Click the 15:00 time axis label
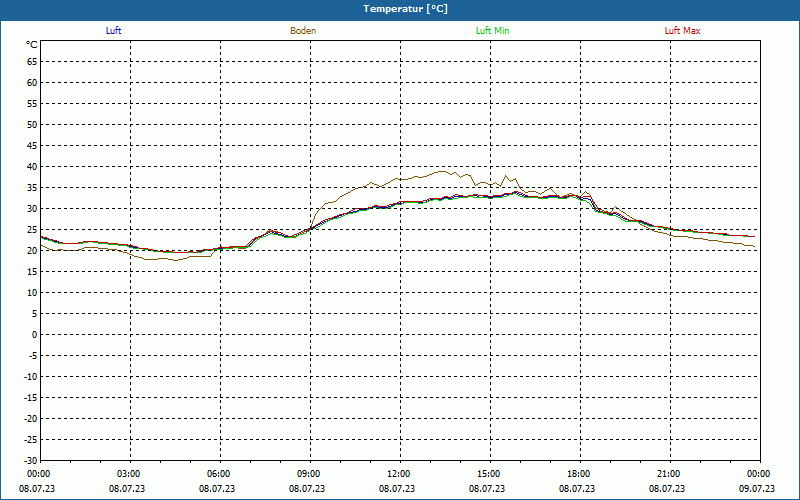This screenshot has height=500, width=800. click(x=488, y=474)
